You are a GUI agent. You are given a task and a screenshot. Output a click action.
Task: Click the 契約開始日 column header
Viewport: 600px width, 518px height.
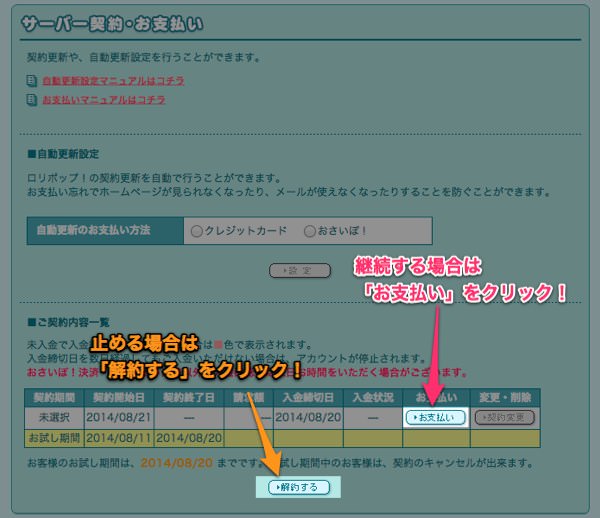pyautogui.click(x=119, y=397)
